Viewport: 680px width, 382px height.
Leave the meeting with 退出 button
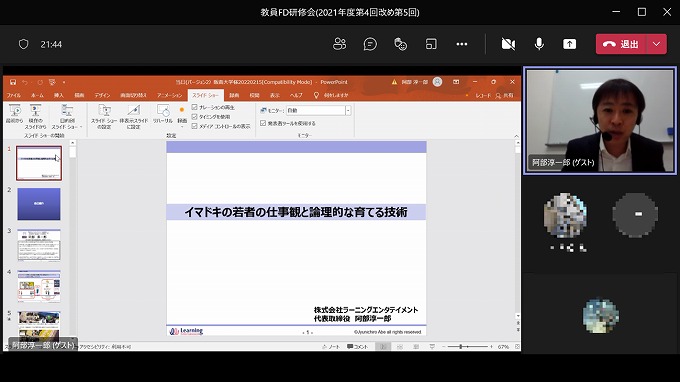pyautogui.click(x=621, y=44)
